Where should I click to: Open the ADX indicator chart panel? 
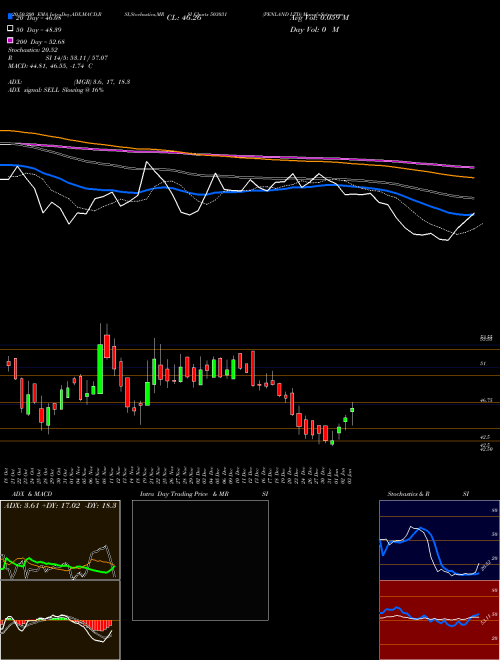(60, 540)
